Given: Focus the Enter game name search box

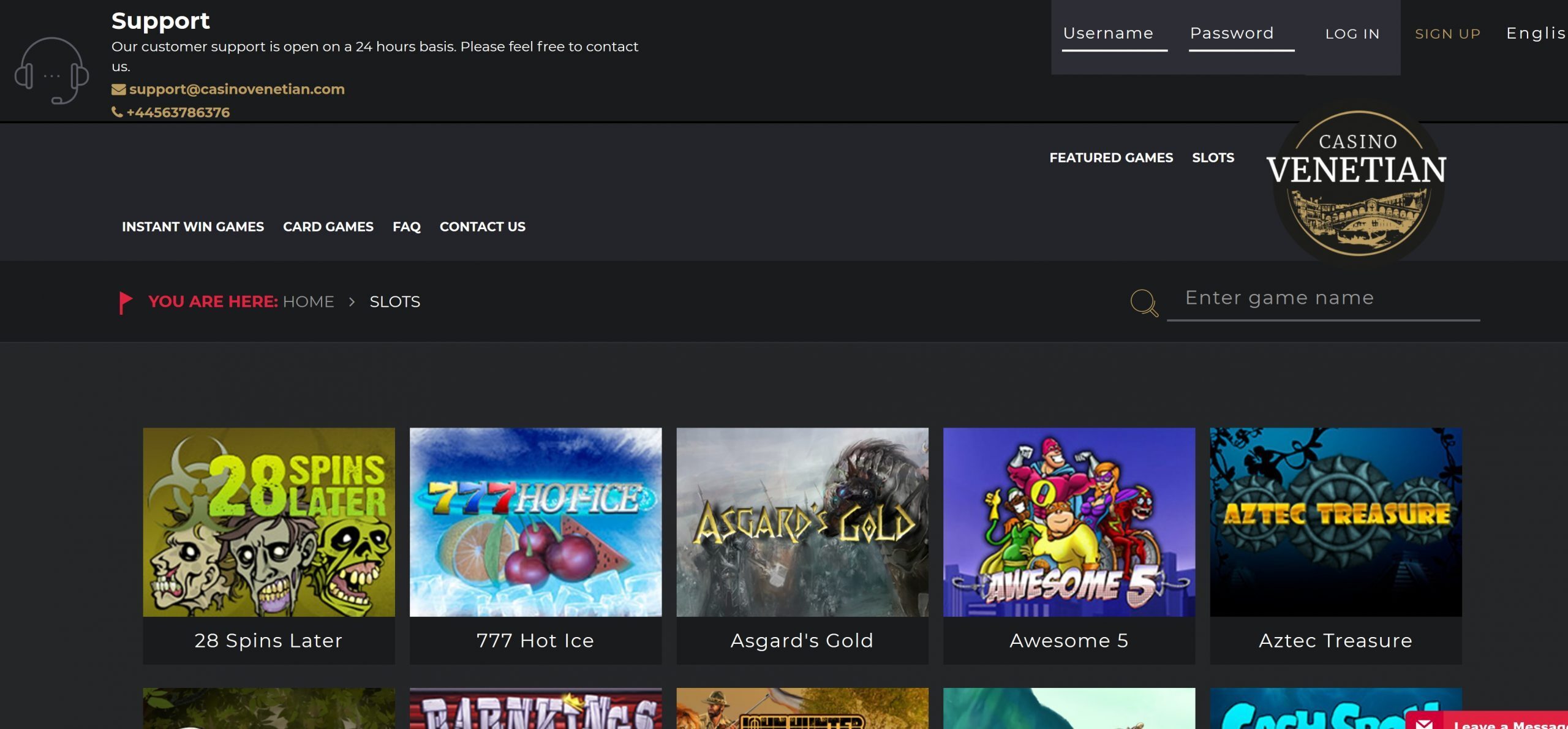Looking at the screenshot, I should pyautogui.click(x=1323, y=300).
